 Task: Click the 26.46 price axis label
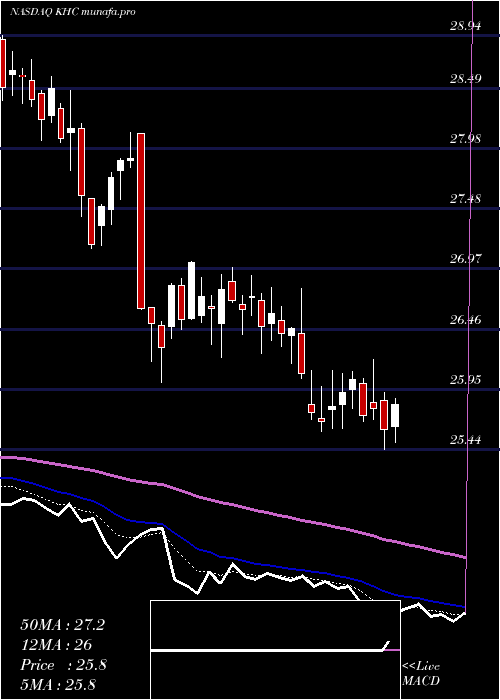(466, 320)
